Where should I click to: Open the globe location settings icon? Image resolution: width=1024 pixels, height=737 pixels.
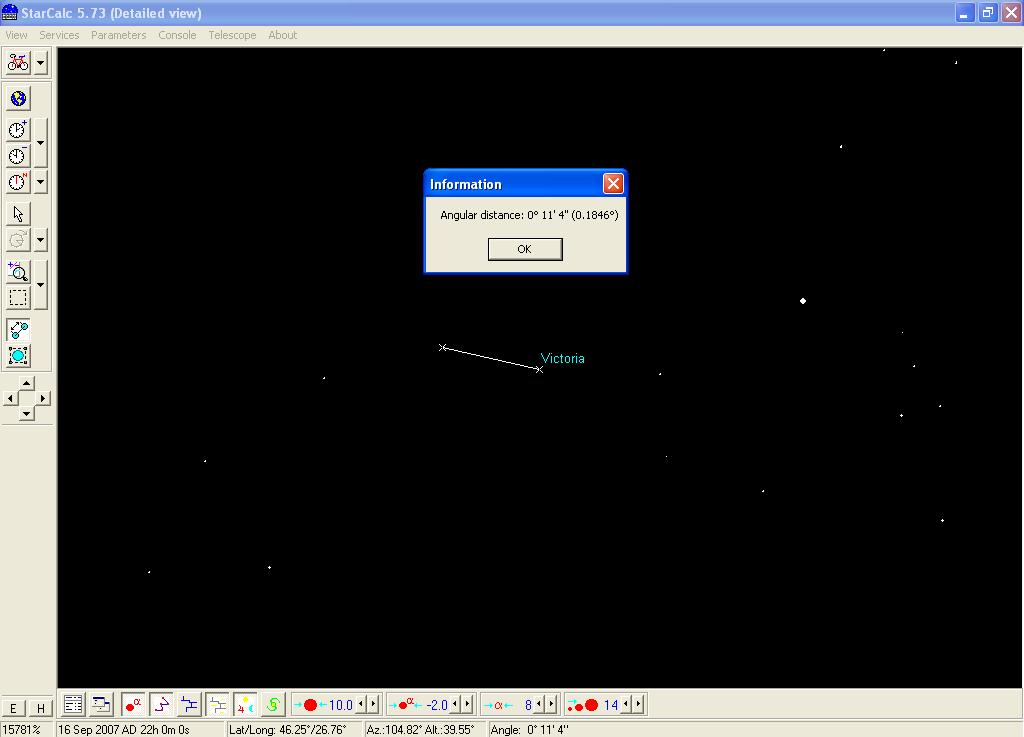(18, 98)
